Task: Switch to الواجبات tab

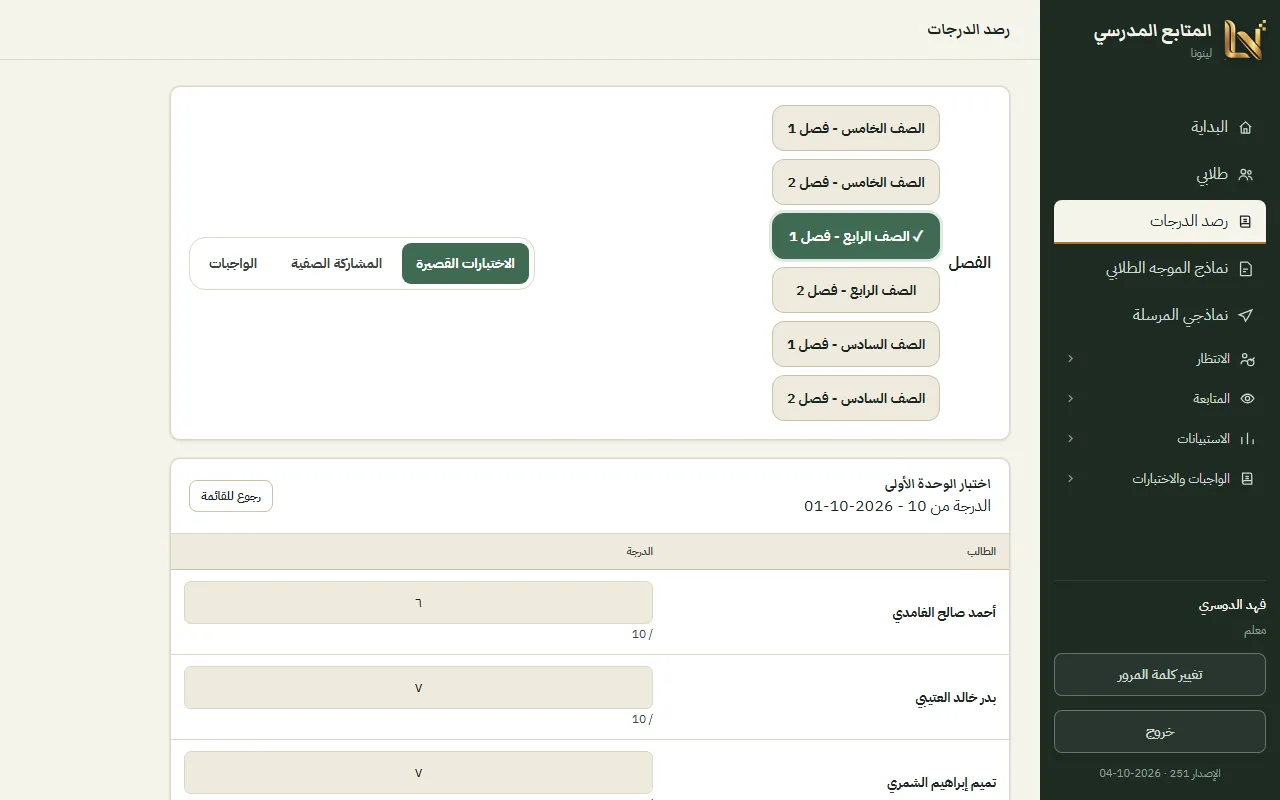Action: (233, 263)
